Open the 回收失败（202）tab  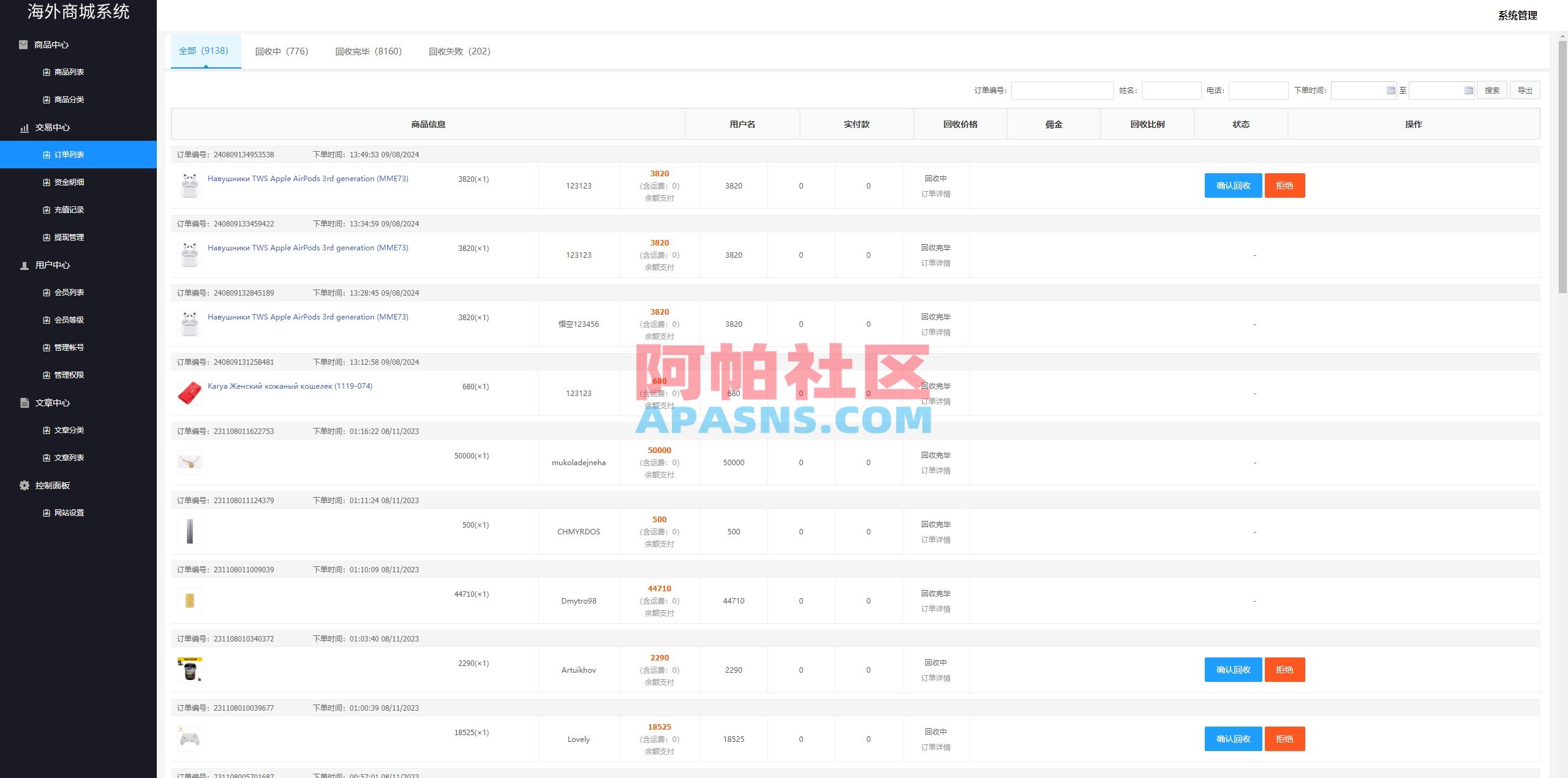[459, 51]
